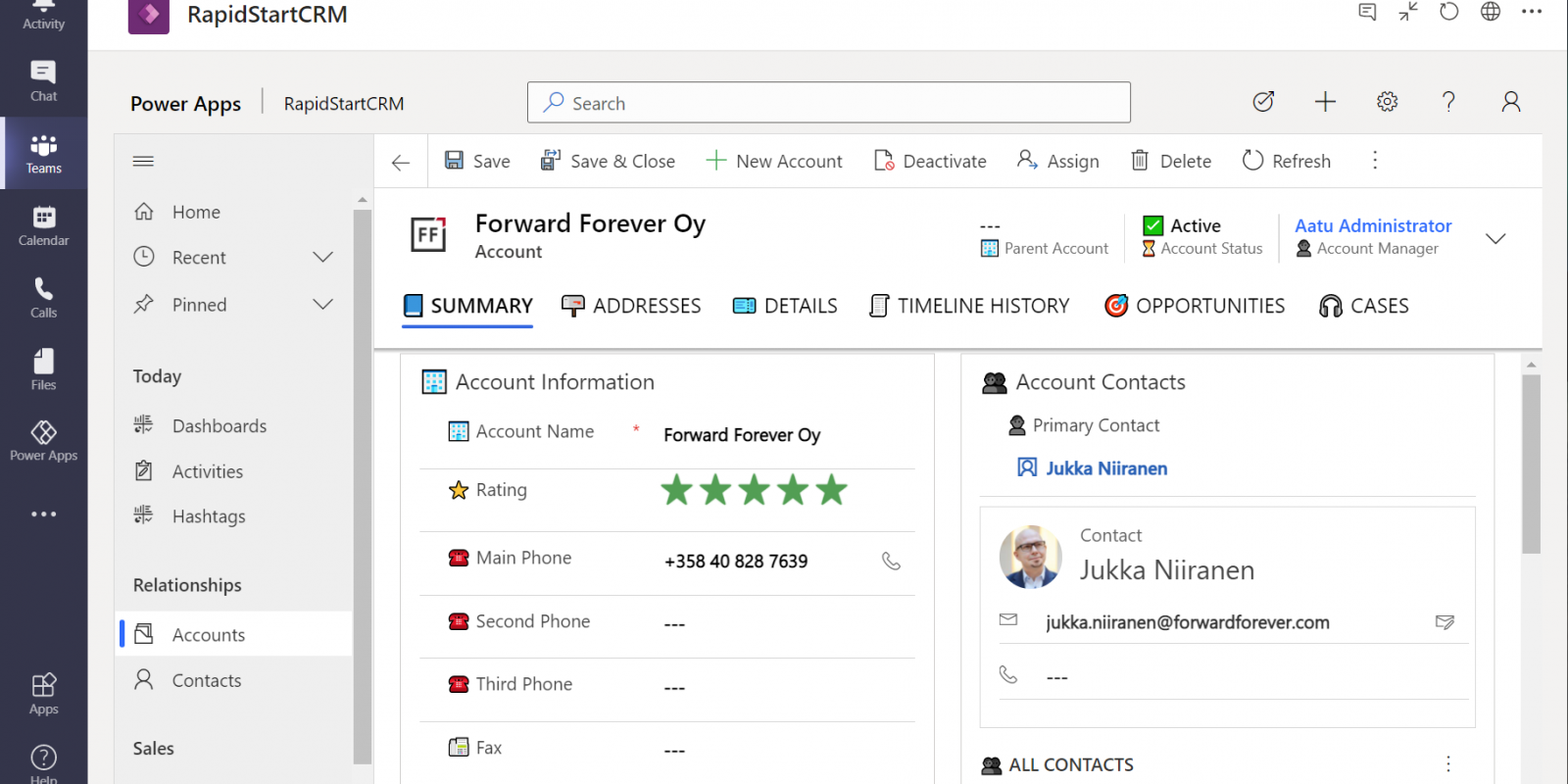Open the settings gear icon
The image size is (1568, 784).
coord(1387,102)
